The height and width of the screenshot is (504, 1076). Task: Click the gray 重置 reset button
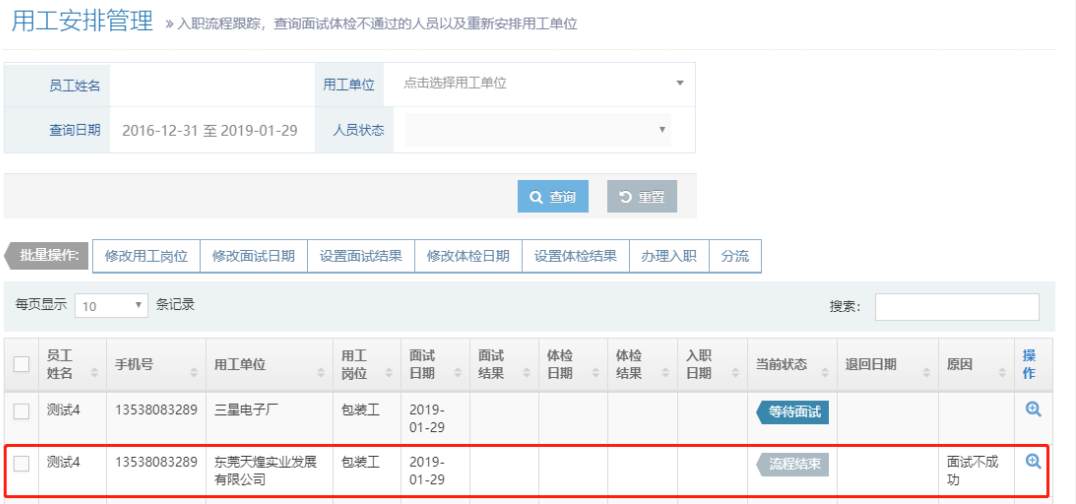[641, 197]
